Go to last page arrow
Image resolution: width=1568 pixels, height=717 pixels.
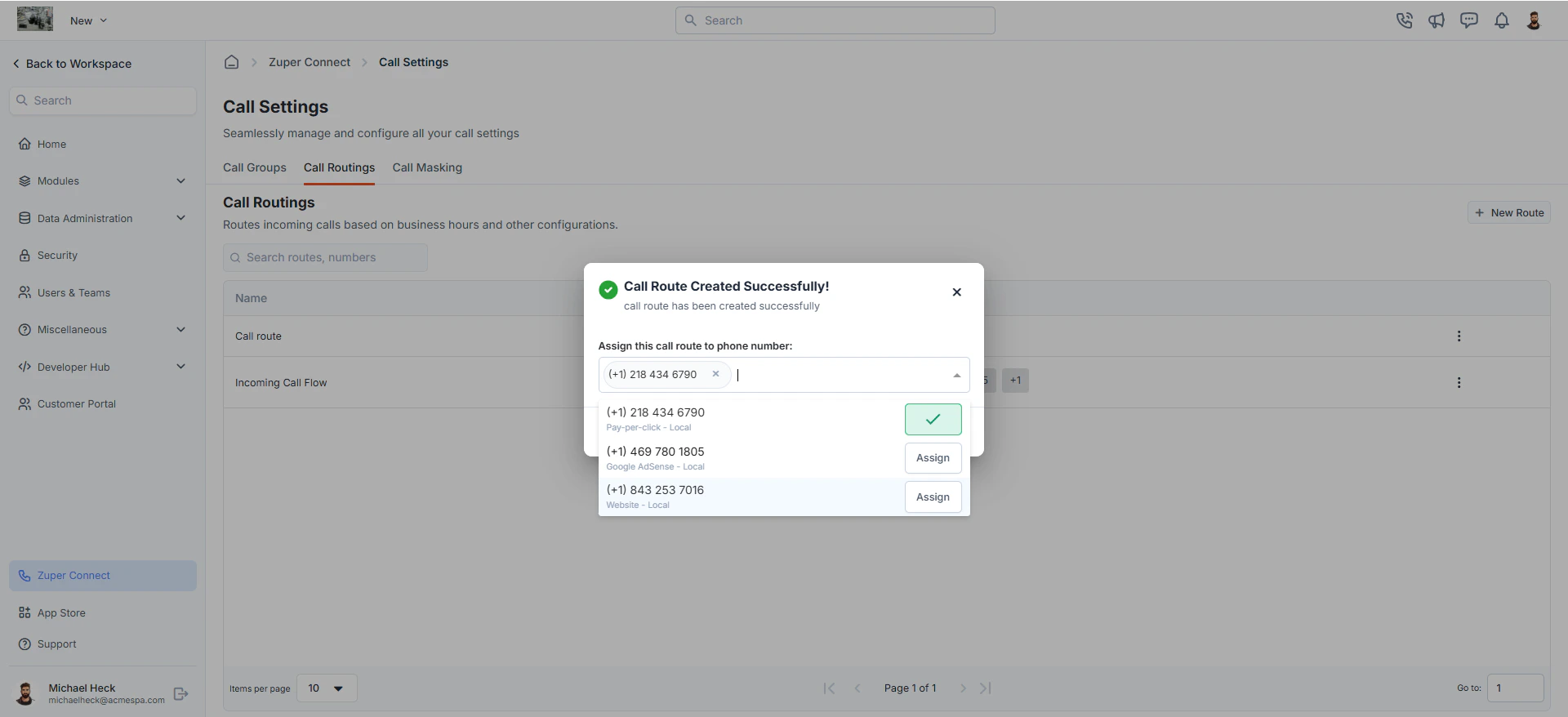986,688
